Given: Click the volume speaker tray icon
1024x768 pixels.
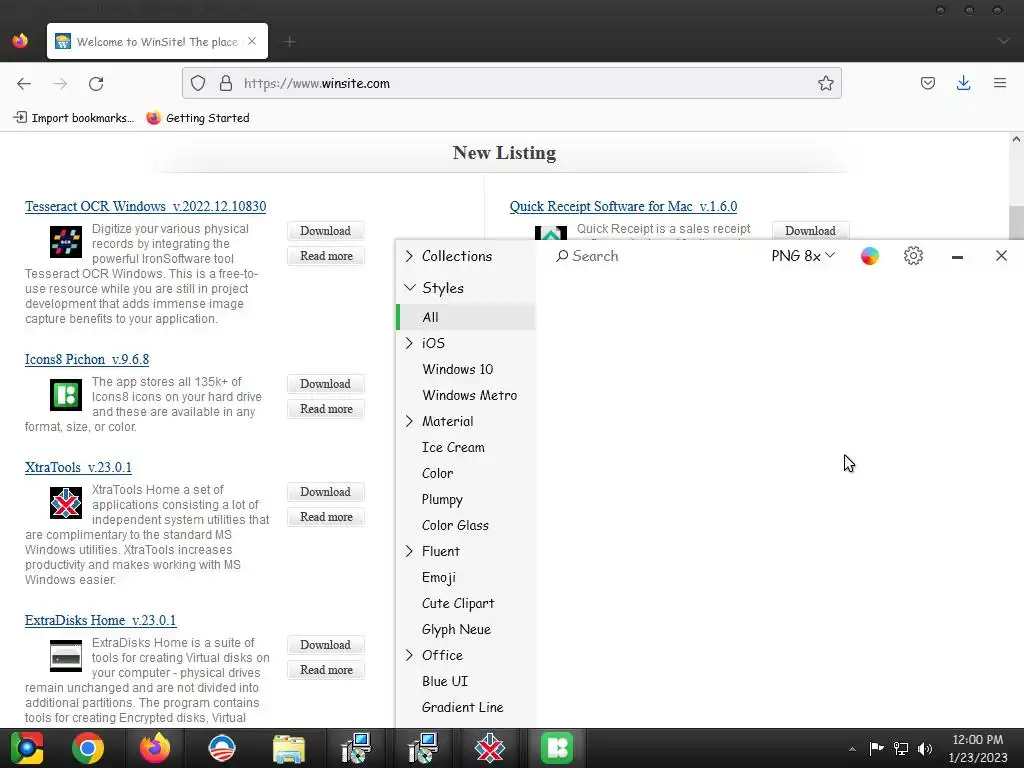Looking at the screenshot, I should click(x=925, y=748).
